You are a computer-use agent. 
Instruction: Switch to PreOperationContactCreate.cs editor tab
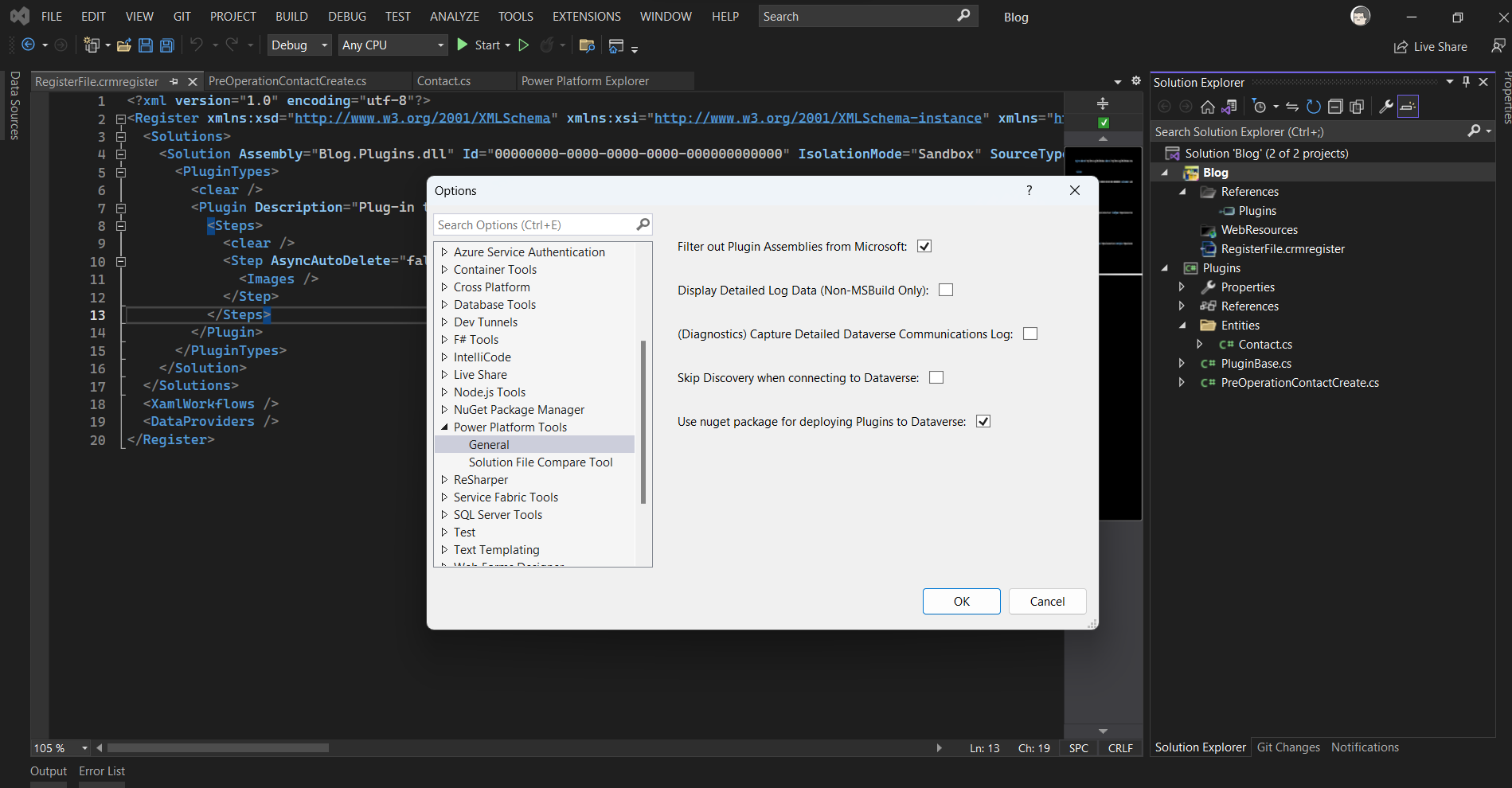pos(287,81)
